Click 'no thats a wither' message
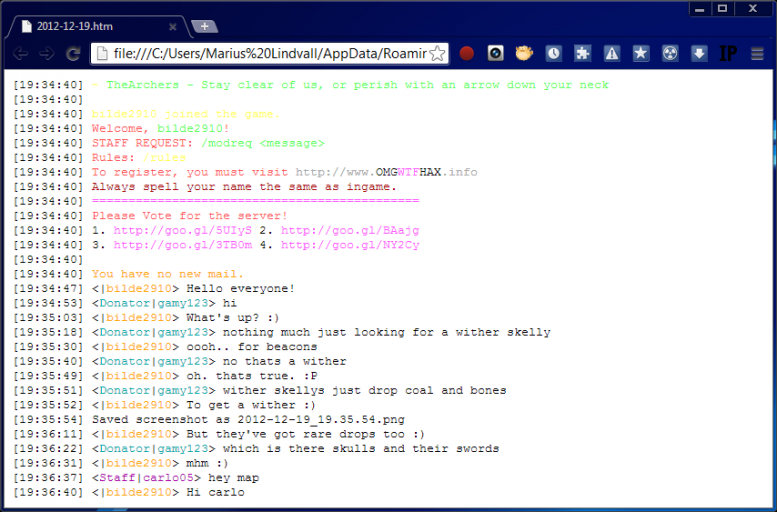777x512 pixels. 284,361
